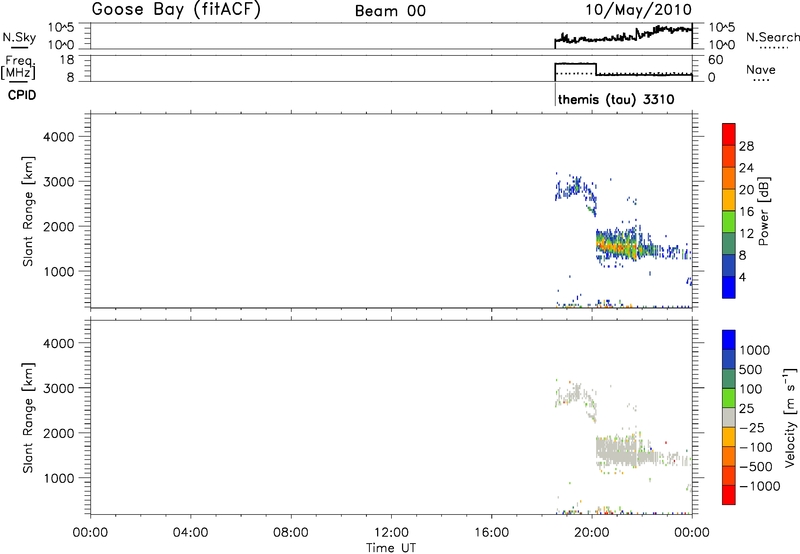Click the Time UT axis label
This screenshot has width=800, height=554.
click(x=391, y=548)
